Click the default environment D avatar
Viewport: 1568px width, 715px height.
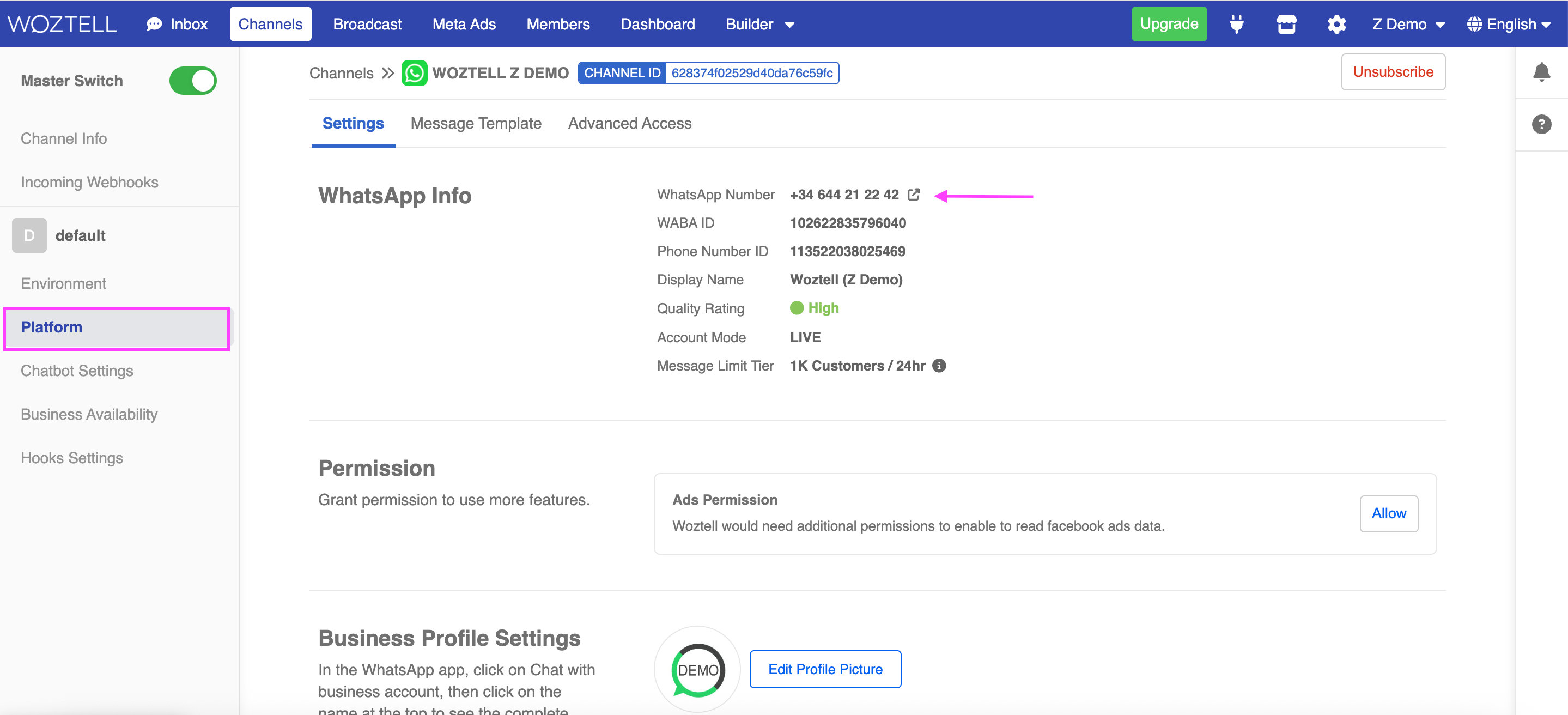29,235
